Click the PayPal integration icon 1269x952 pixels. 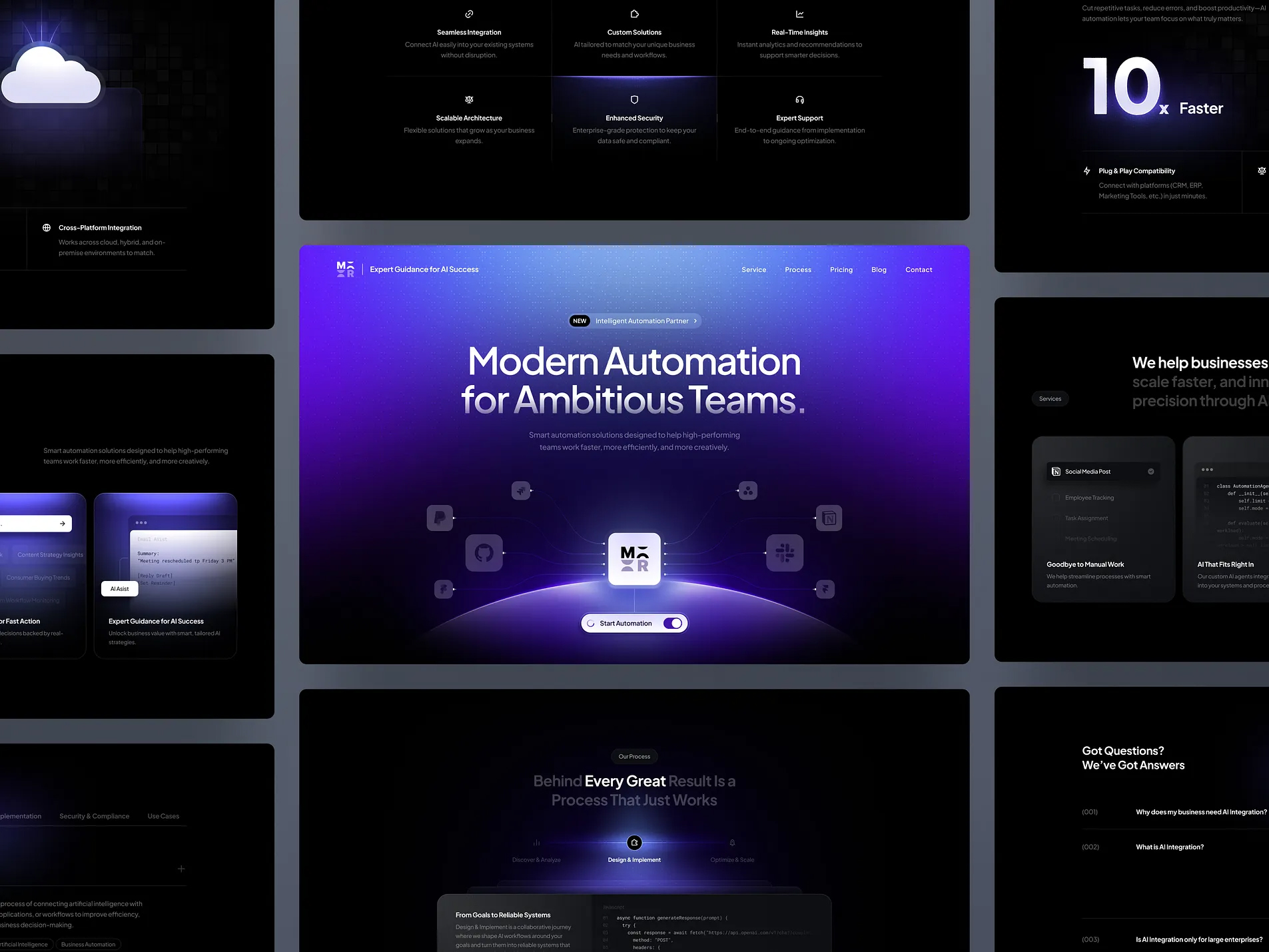pyautogui.click(x=440, y=518)
